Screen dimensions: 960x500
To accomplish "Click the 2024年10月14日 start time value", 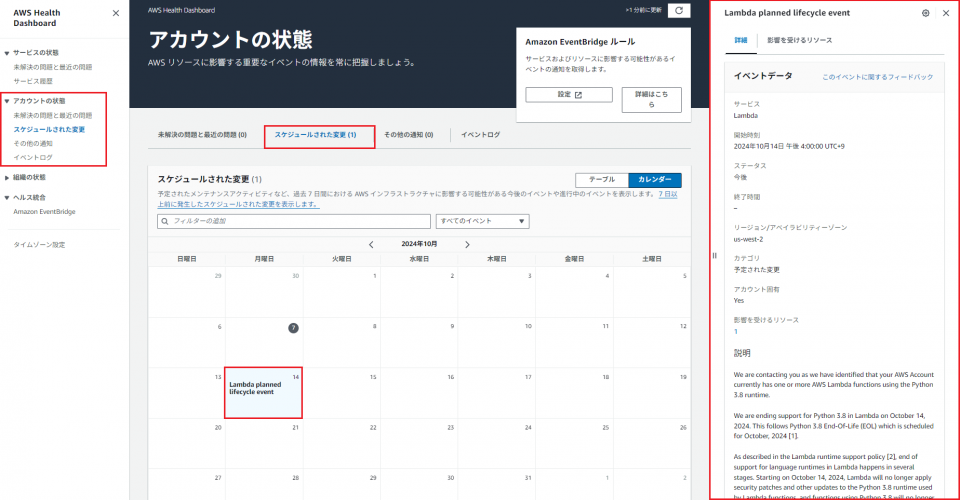I will (x=789, y=146).
